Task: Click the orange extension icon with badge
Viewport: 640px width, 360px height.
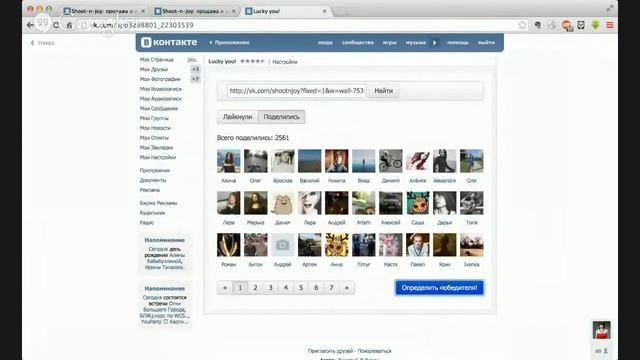Action: 567,26
